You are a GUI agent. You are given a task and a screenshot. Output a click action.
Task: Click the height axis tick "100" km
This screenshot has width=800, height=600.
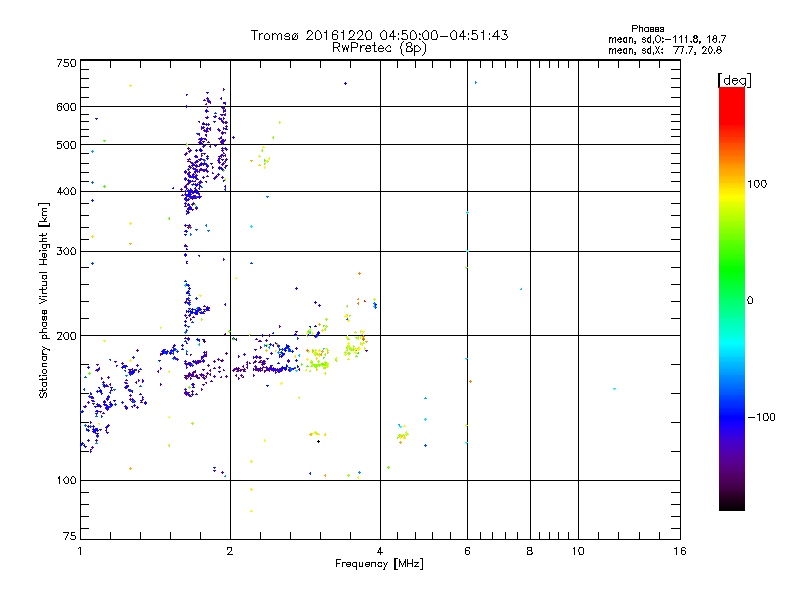coord(66,480)
